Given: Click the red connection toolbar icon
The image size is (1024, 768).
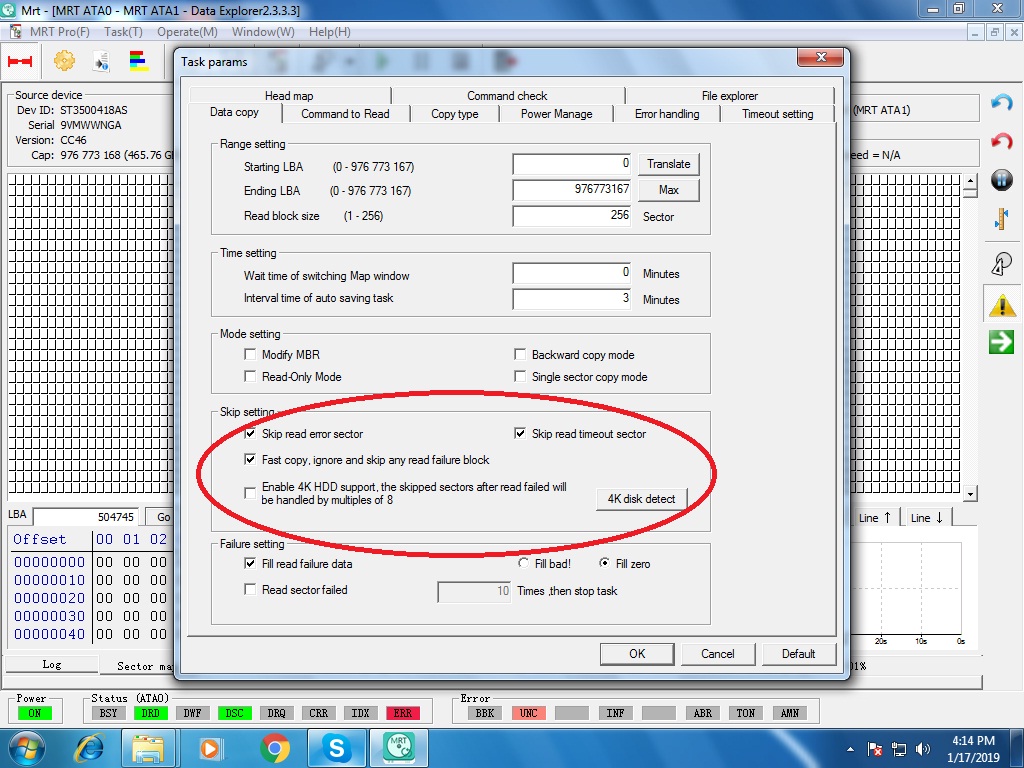Looking at the screenshot, I should coord(20,61).
